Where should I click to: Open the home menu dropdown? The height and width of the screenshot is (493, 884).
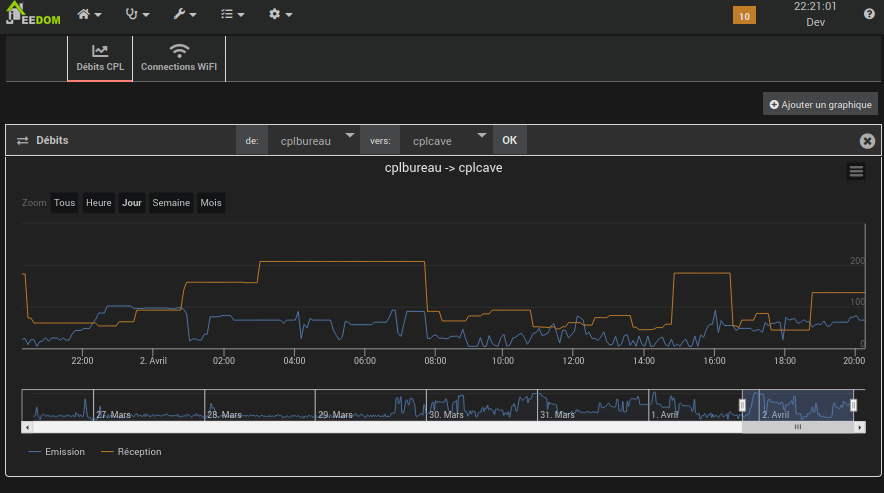pyautogui.click(x=90, y=15)
